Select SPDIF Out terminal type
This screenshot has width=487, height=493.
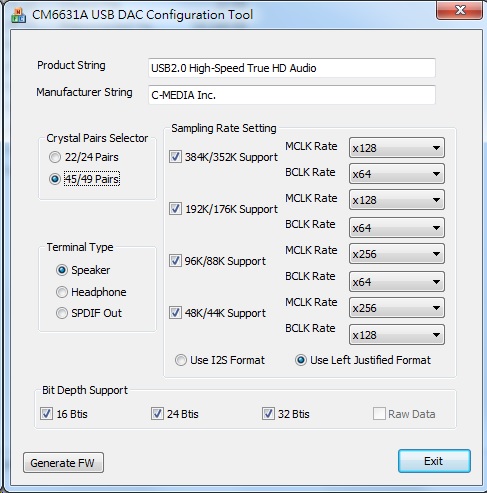tap(62, 313)
